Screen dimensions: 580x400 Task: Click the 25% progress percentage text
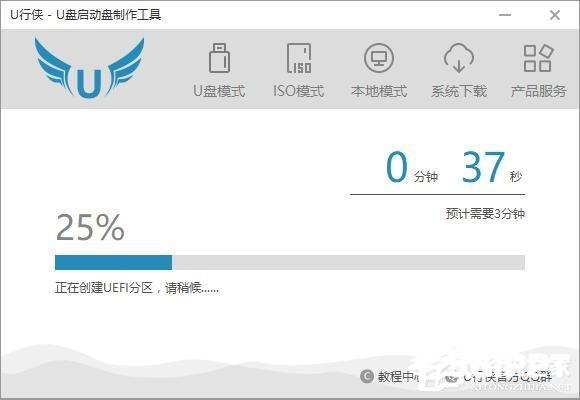pyautogui.click(x=90, y=227)
